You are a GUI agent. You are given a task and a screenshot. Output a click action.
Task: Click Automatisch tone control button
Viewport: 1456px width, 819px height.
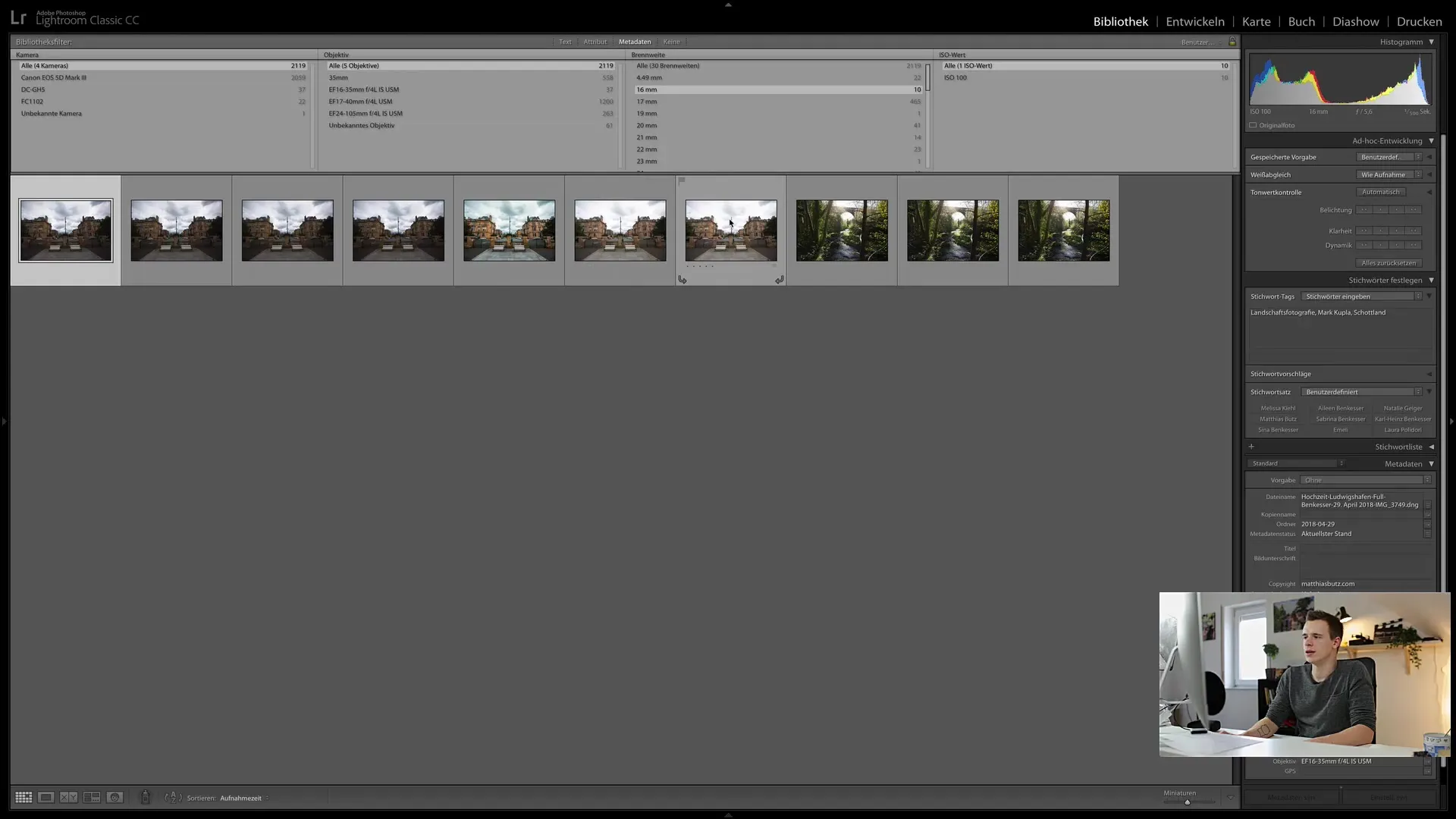click(1381, 192)
